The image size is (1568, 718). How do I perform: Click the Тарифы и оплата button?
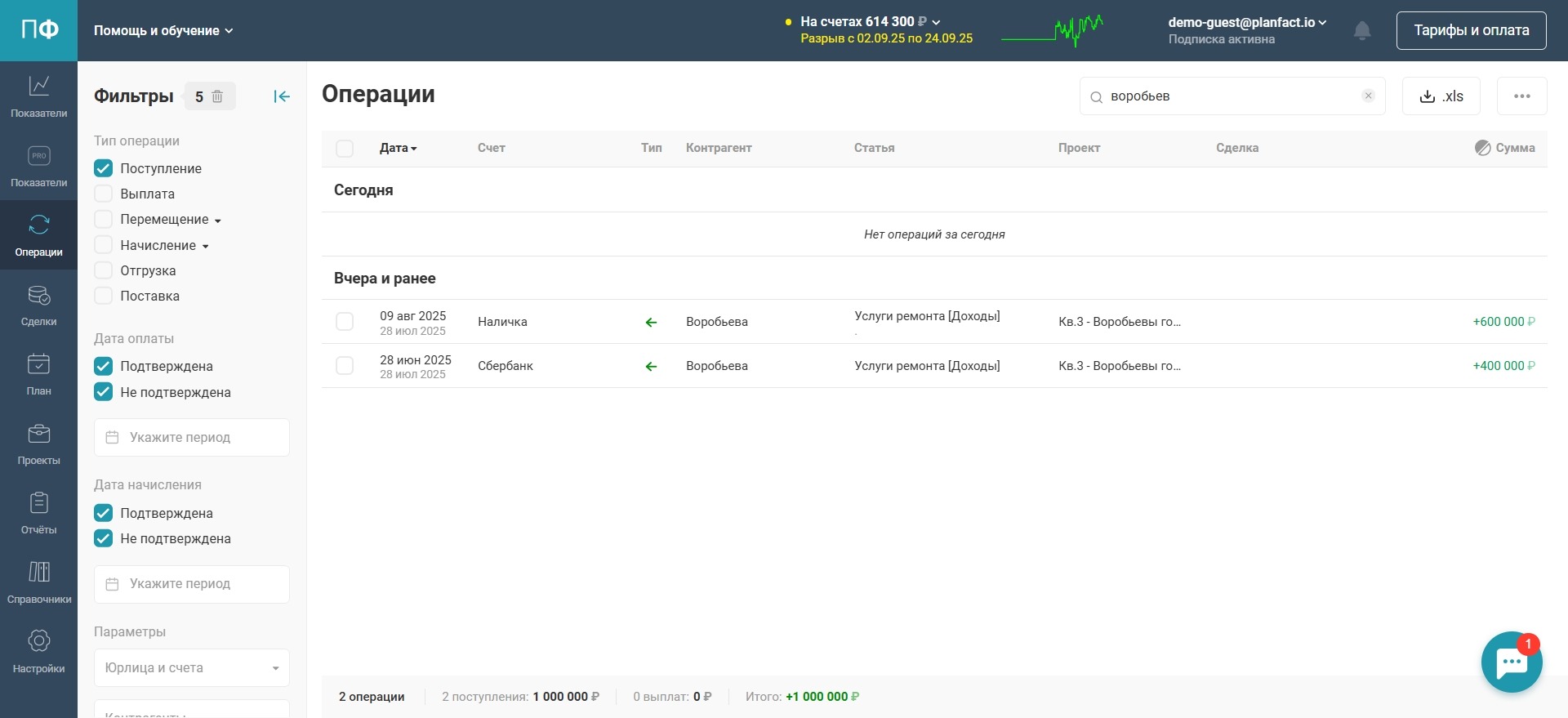coord(1471,30)
